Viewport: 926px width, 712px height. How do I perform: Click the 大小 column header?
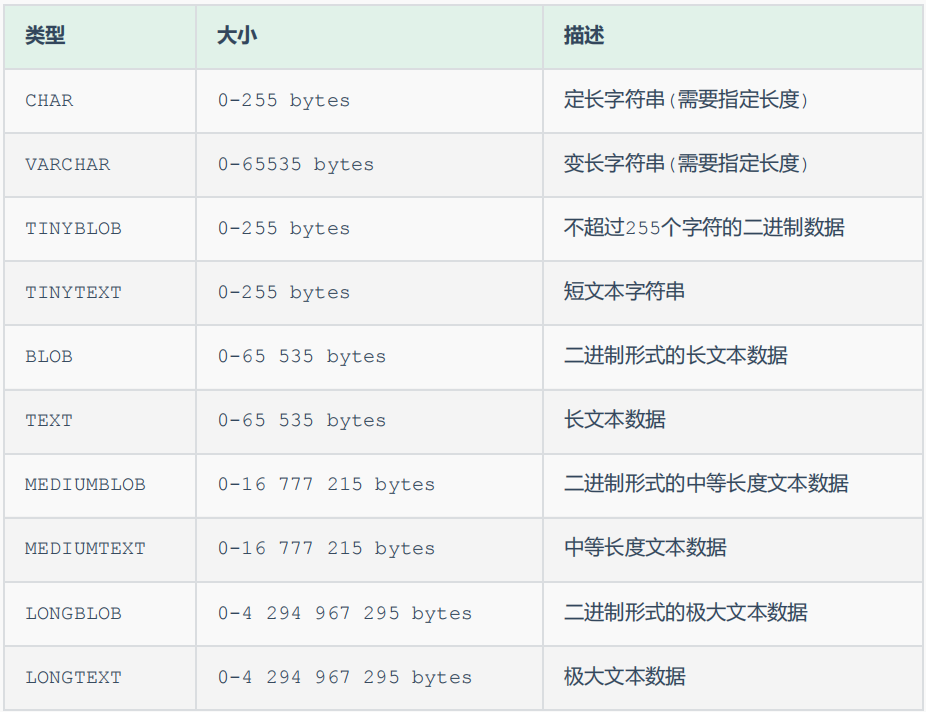(x=236, y=36)
